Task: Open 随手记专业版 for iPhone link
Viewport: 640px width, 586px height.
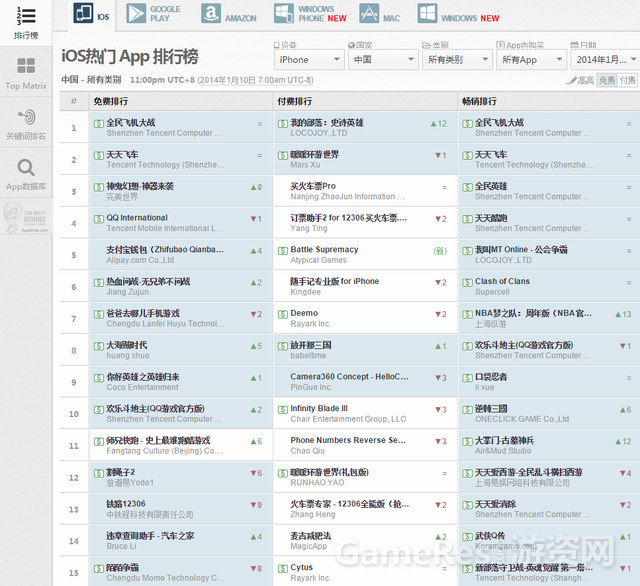Action: (335, 282)
